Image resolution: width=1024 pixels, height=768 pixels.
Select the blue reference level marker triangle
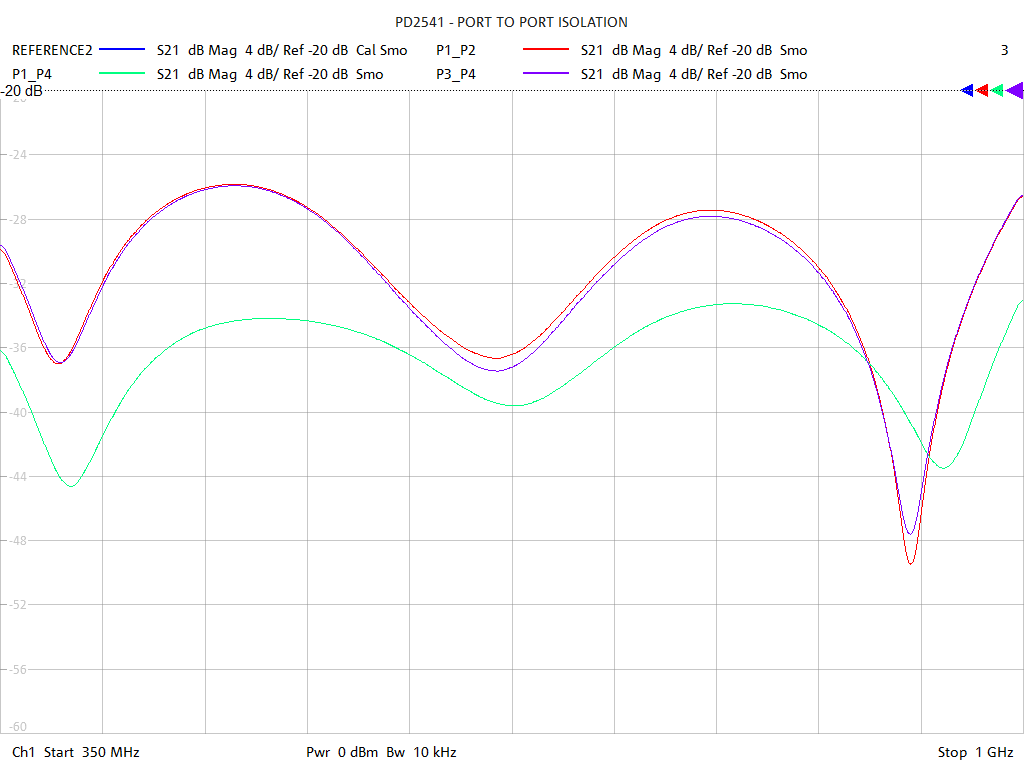coord(967,91)
